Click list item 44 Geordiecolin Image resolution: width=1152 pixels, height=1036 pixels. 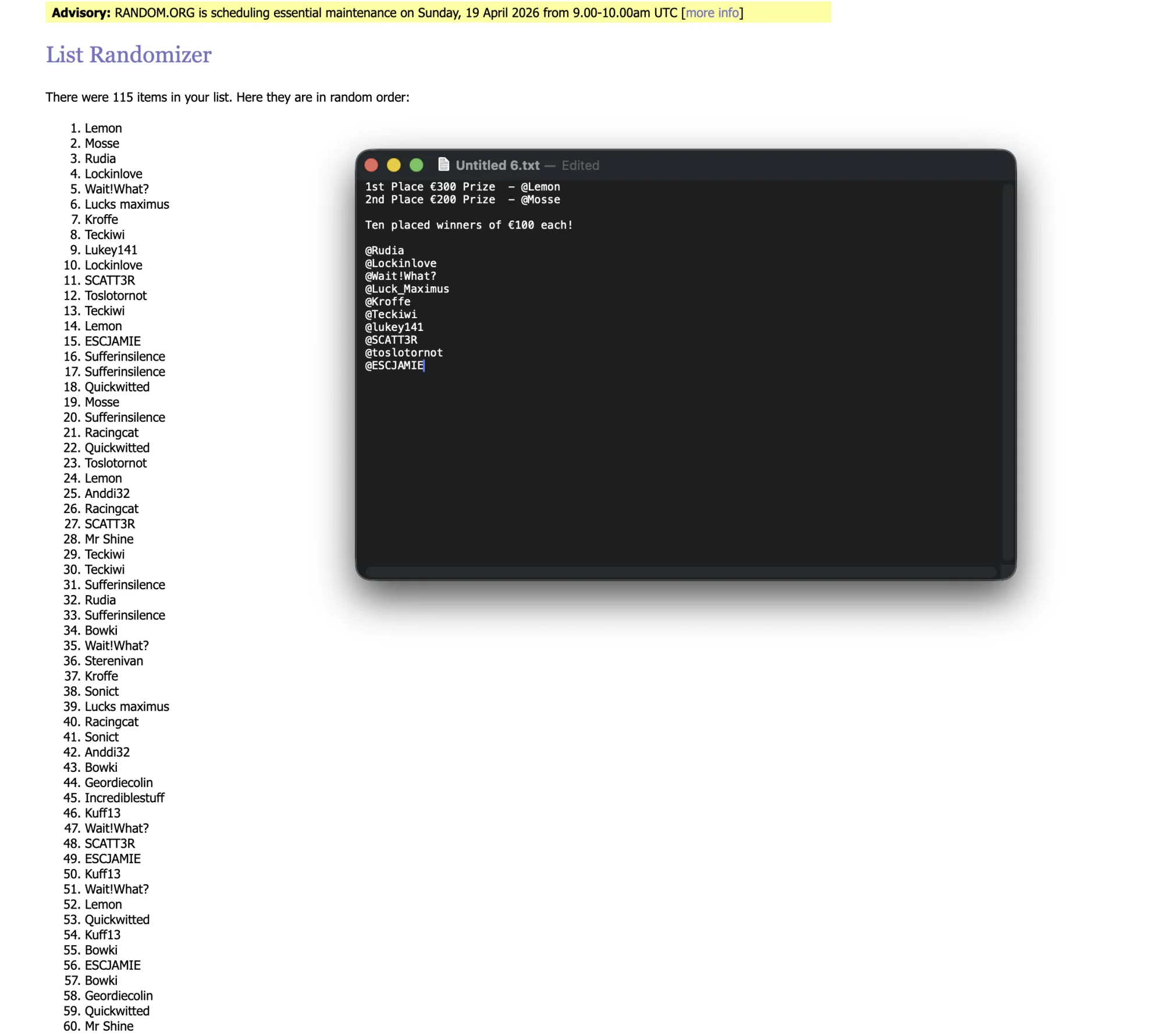[119, 783]
